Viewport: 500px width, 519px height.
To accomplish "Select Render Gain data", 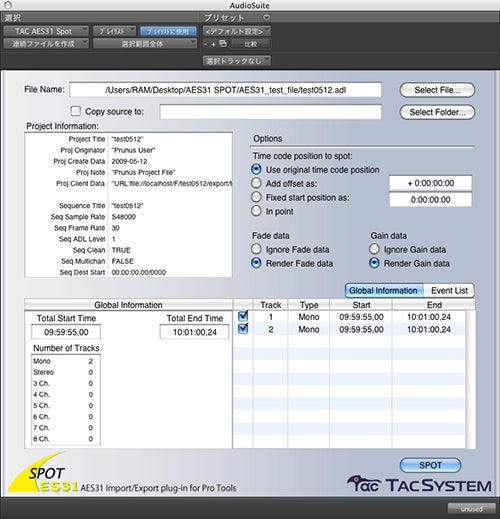I will coord(374,263).
